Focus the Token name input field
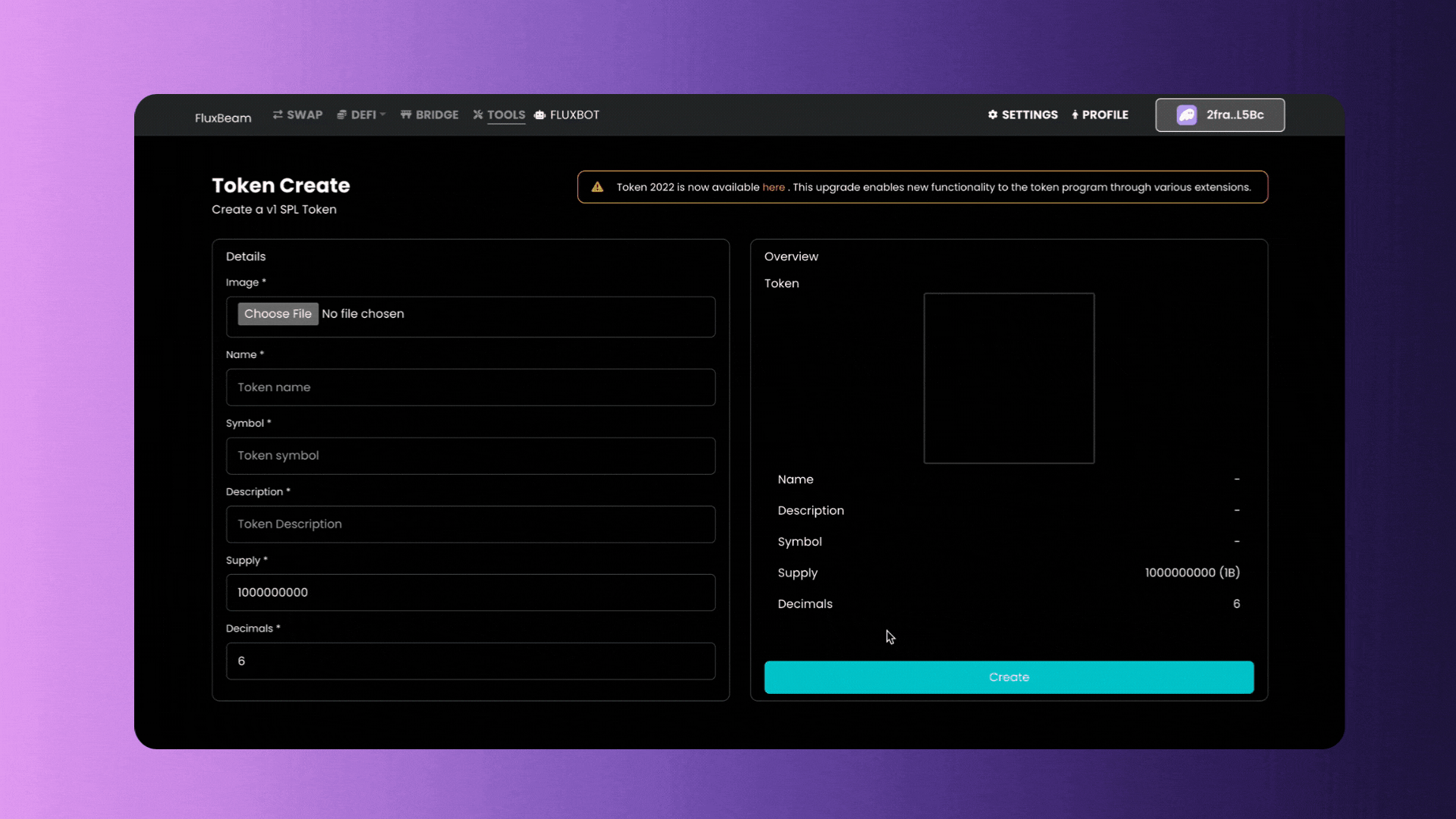 click(x=471, y=388)
